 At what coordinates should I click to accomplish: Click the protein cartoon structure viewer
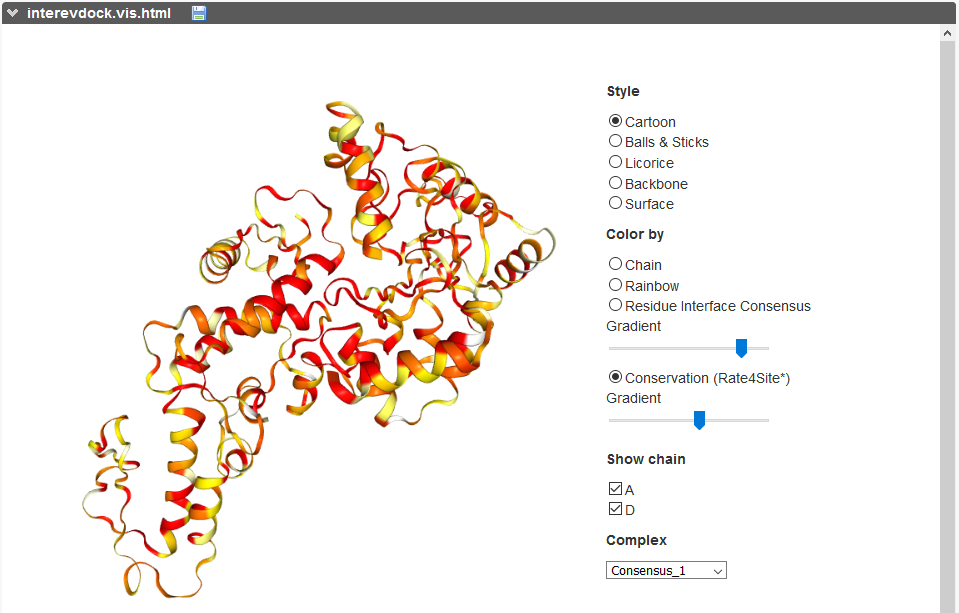318,349
